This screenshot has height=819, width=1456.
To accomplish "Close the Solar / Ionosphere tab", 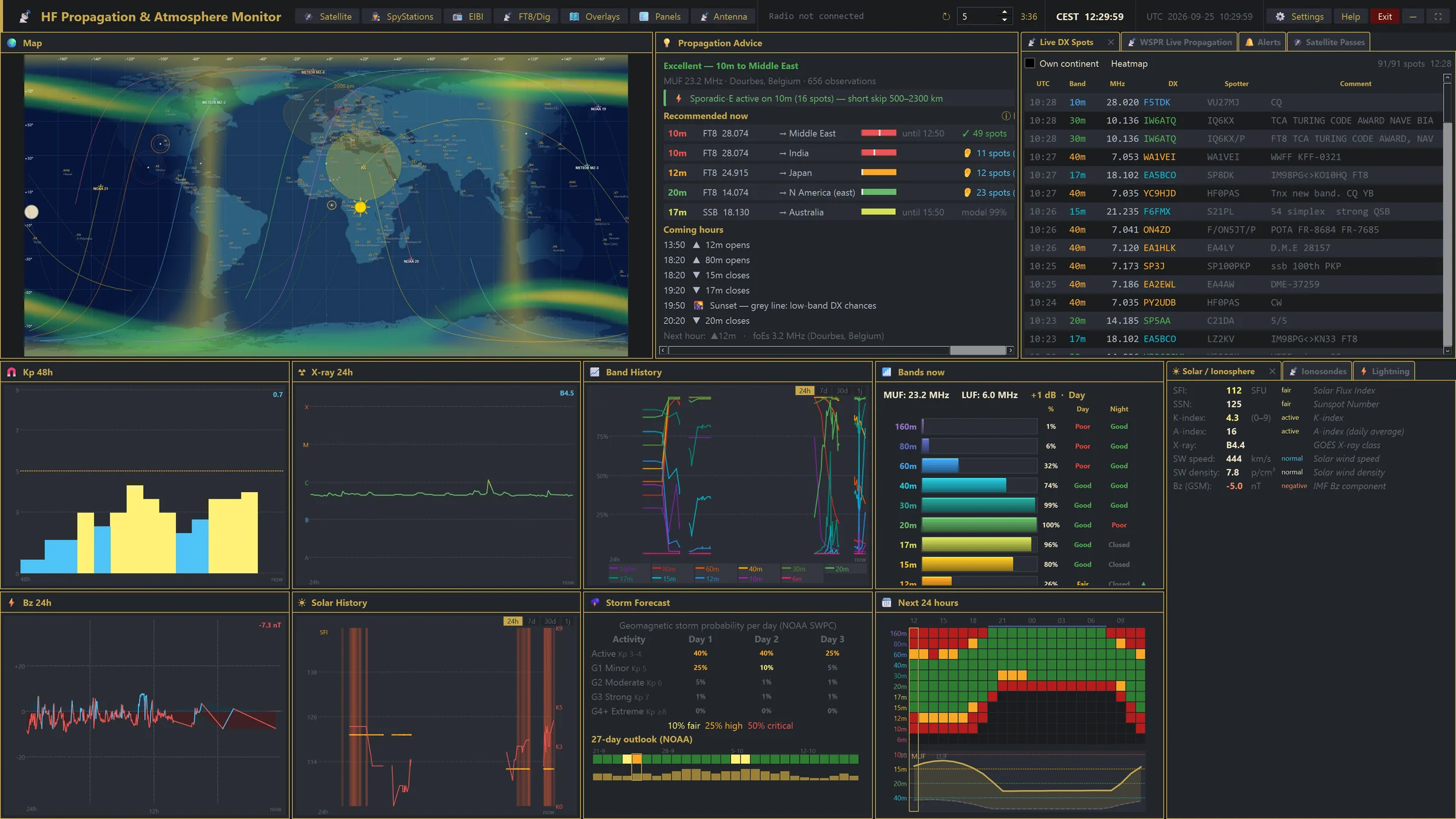I will [1272, 371].
